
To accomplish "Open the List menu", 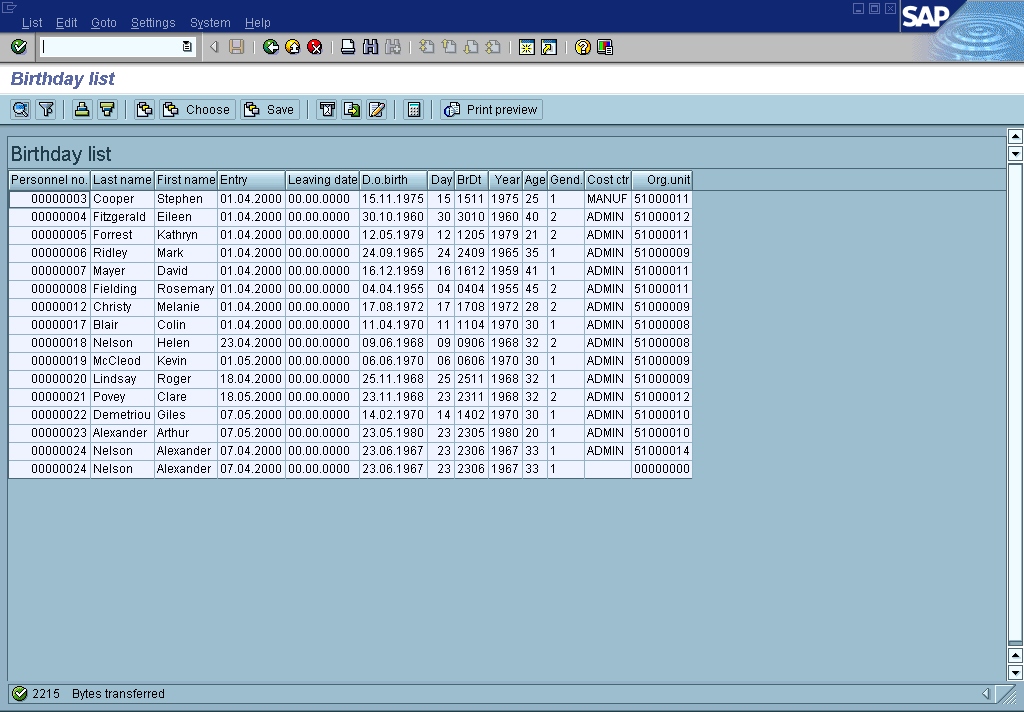I will (32, 23).
